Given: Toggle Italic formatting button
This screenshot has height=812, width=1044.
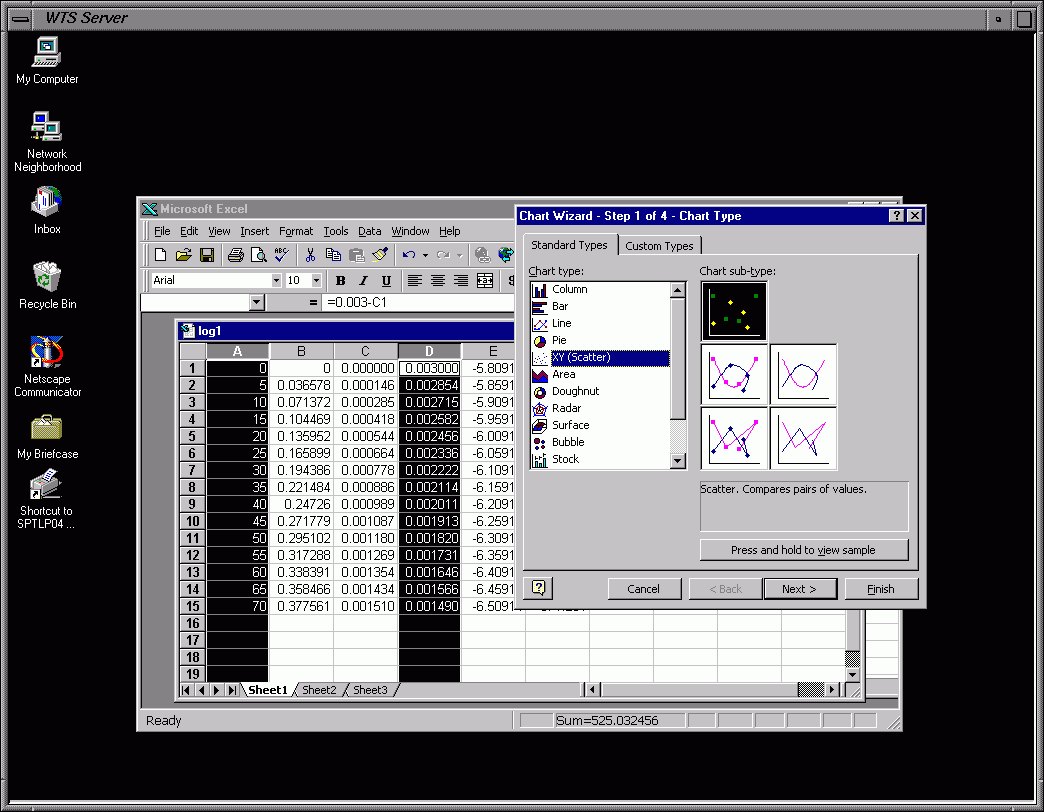Looking at the screenshot, I should coord(362,281).
